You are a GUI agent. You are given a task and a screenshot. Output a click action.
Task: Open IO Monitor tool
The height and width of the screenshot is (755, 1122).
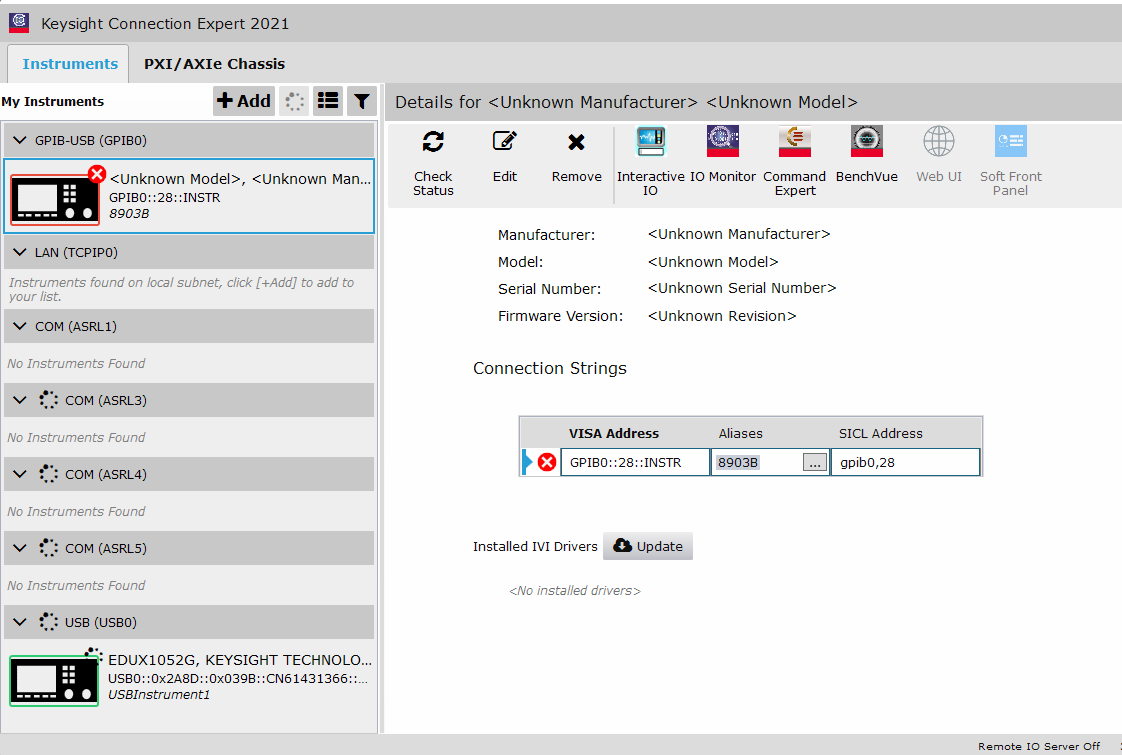722,141
